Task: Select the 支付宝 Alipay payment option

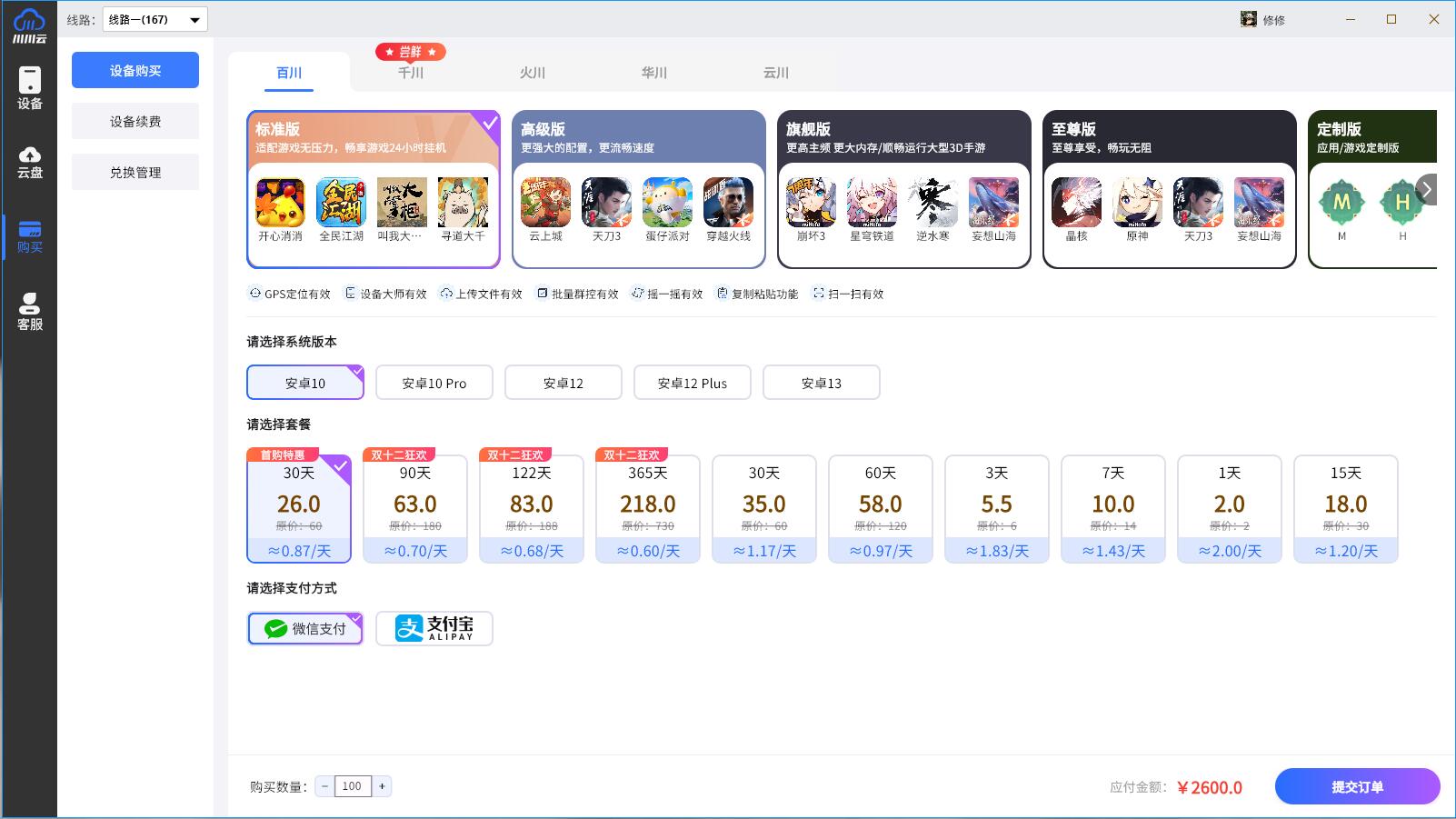Action: (434, 628)
